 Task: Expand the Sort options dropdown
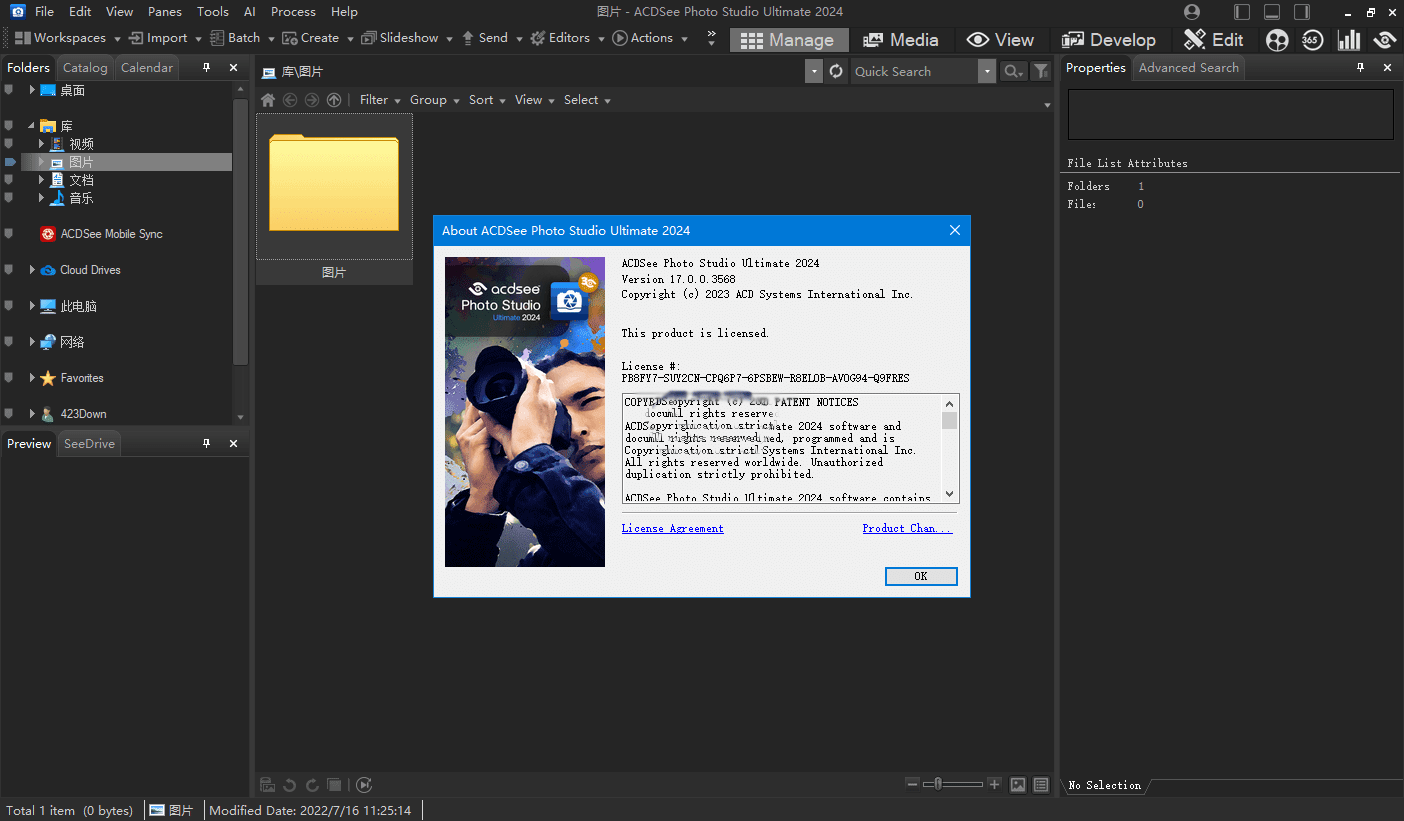click(x=483, y=99)
